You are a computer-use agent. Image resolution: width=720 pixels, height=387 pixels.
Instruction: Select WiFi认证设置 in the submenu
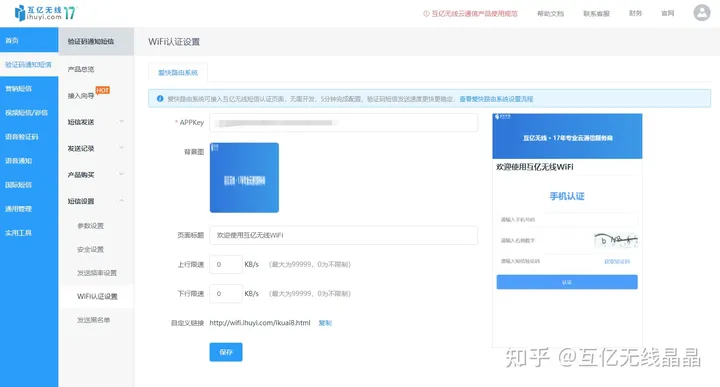tap(97, 297)
